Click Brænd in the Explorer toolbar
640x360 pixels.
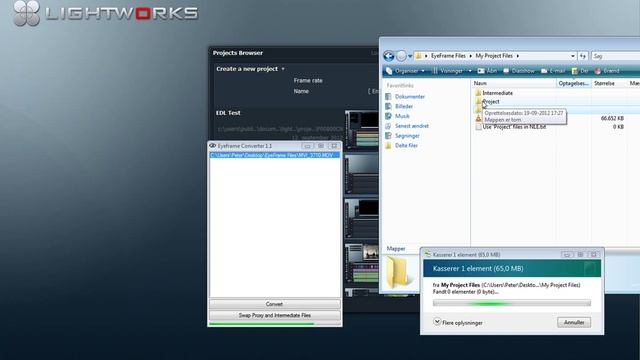607,71
